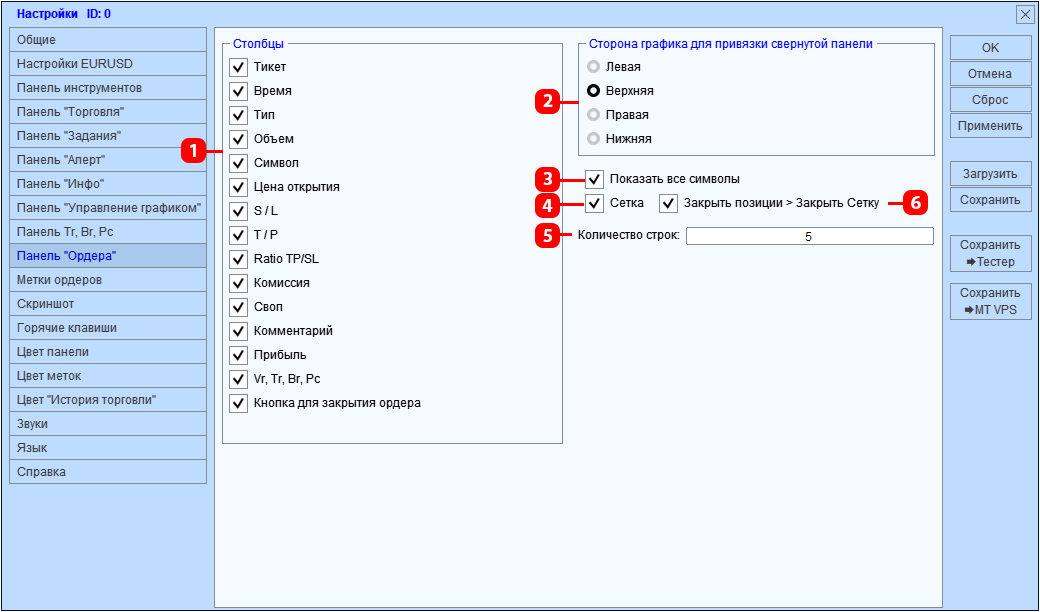The height and width of the screenshot is (612, 1040).
Task: Open the Общие settings tab
Action: point(108,40)
